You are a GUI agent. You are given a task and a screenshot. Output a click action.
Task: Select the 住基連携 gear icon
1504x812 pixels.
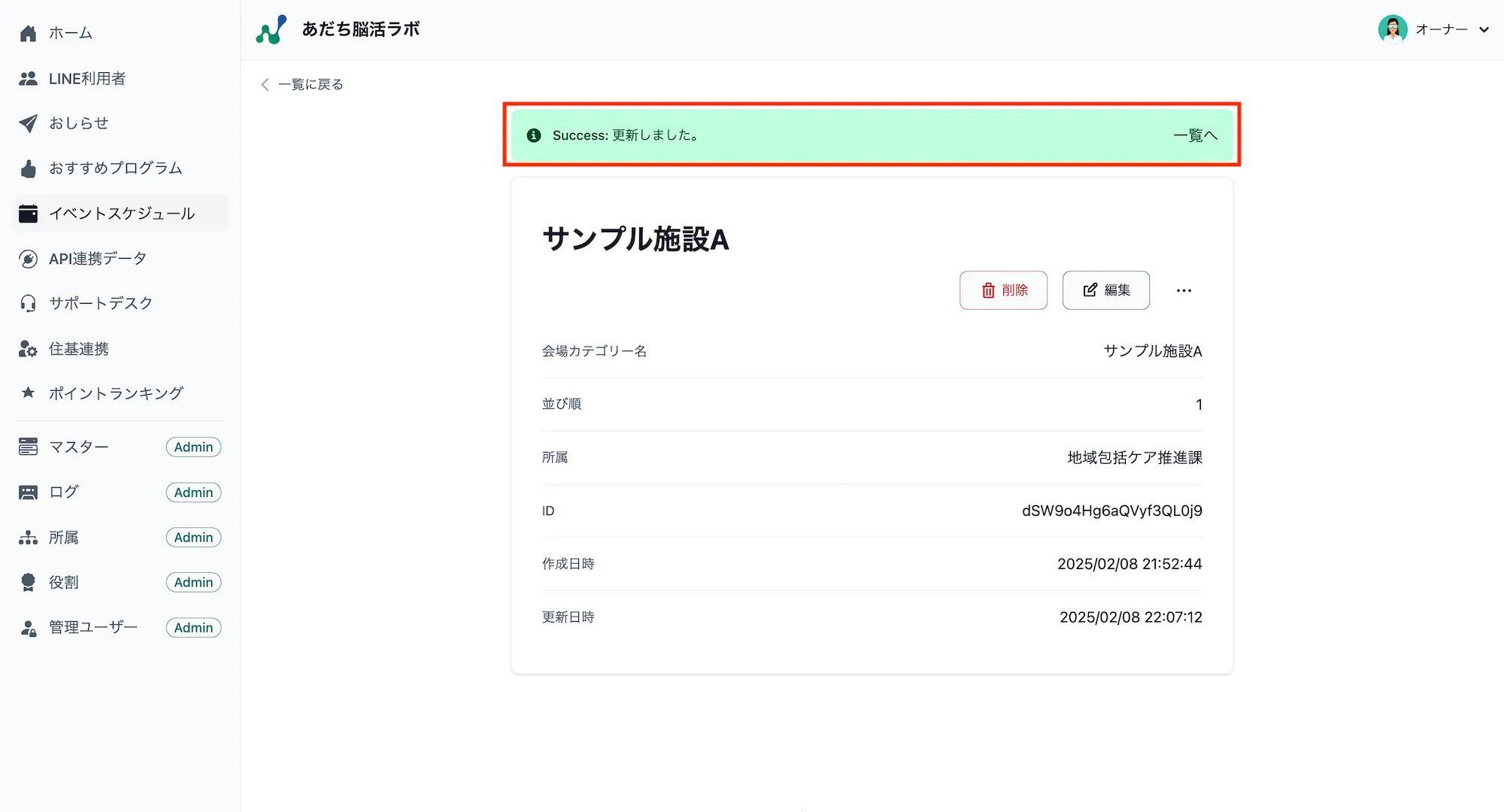(28, 348)
